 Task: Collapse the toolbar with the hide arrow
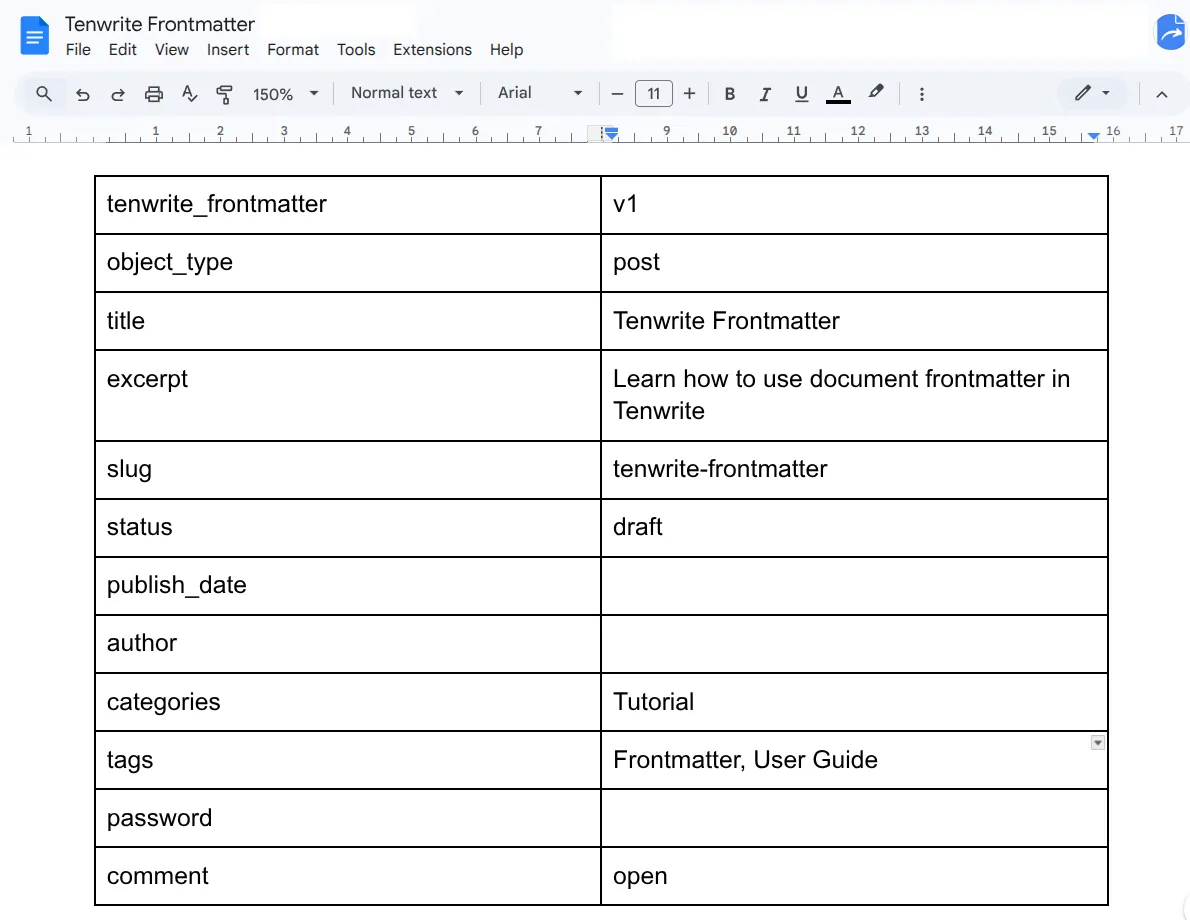pos(1161,93)
